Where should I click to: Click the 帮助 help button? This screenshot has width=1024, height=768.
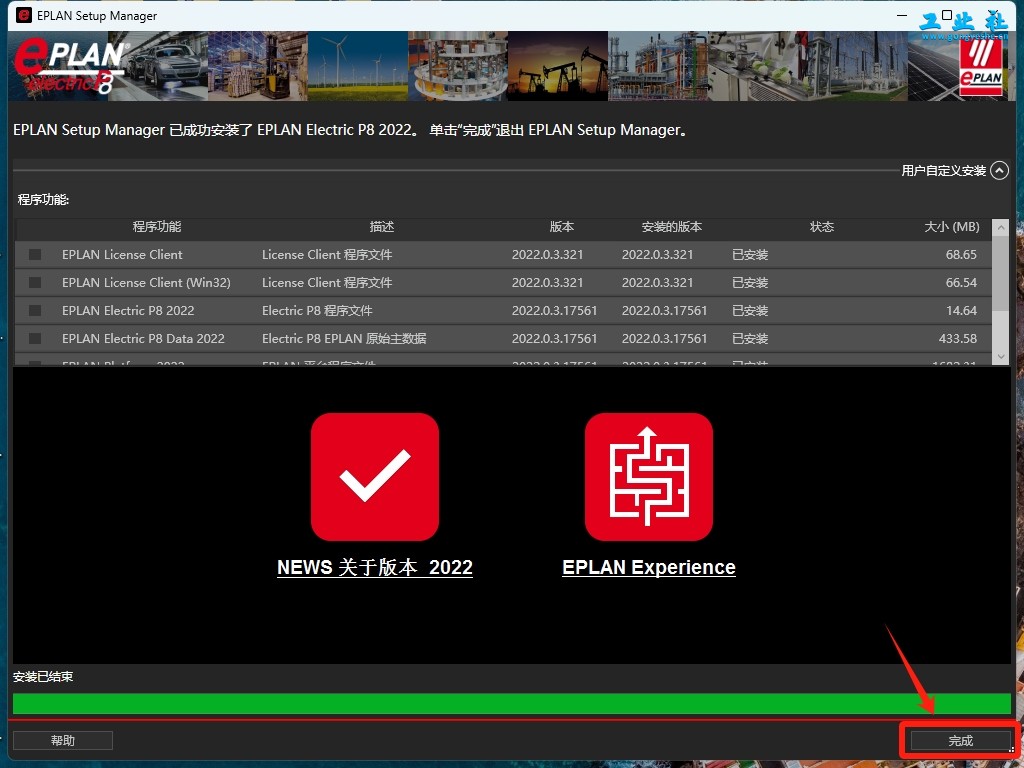point(63,741)
